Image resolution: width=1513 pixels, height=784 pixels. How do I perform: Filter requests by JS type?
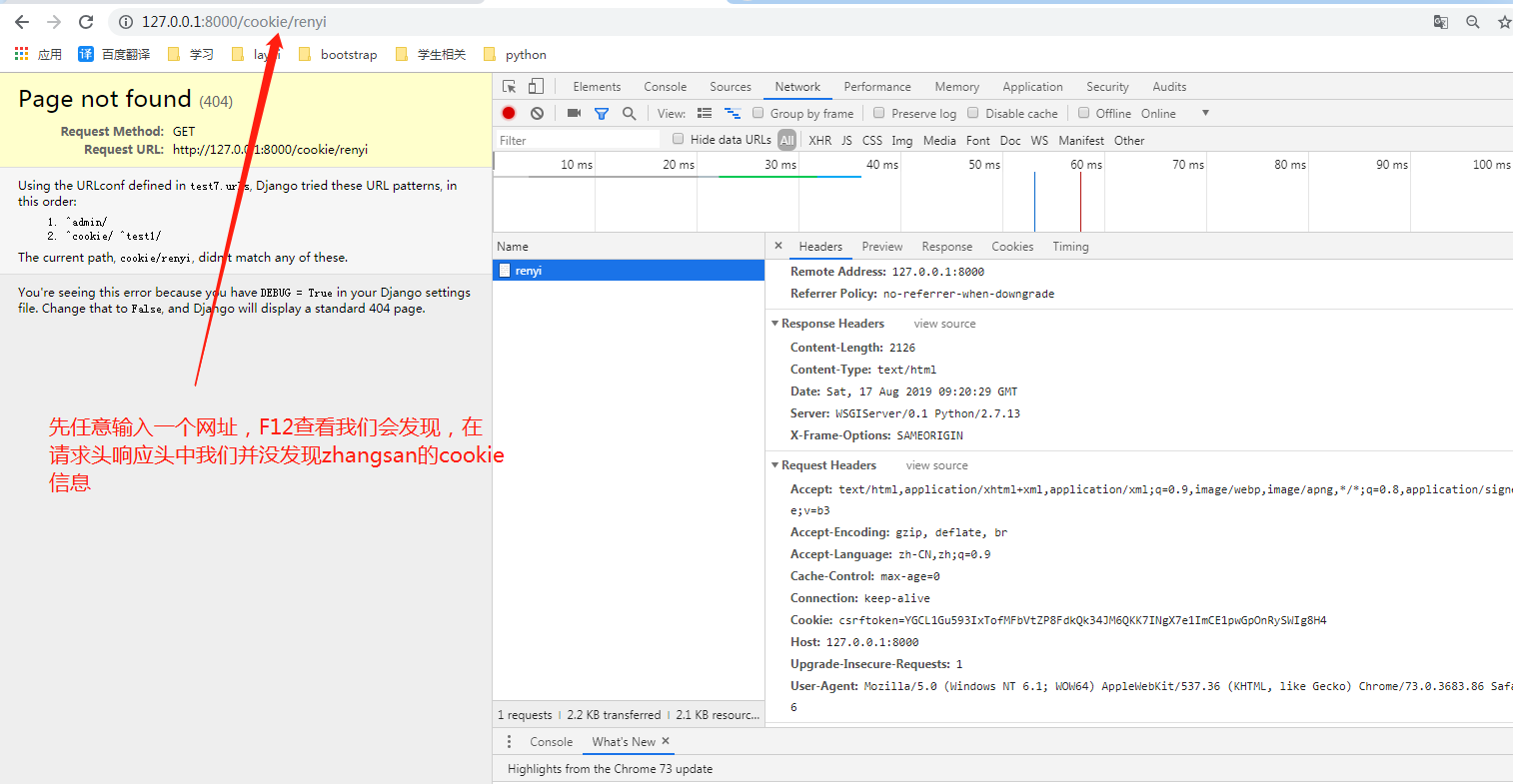(846, 140)
